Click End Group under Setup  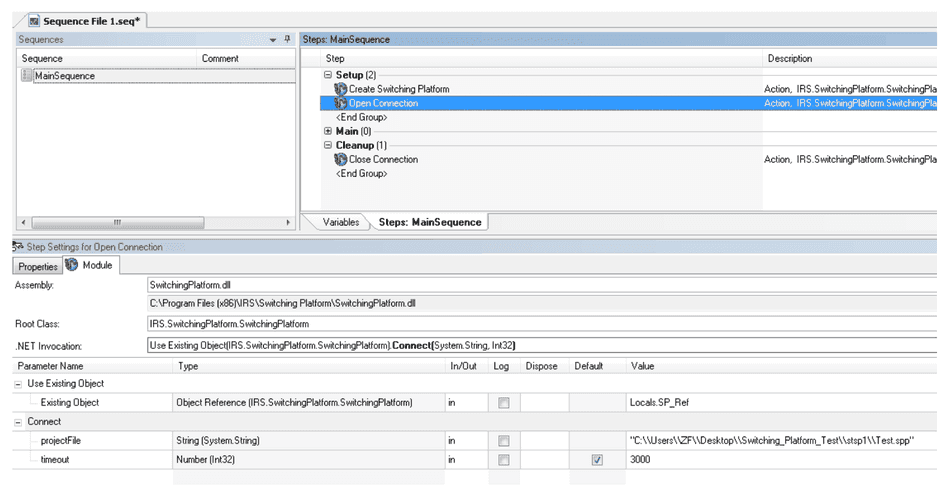[x=361, y=117]
